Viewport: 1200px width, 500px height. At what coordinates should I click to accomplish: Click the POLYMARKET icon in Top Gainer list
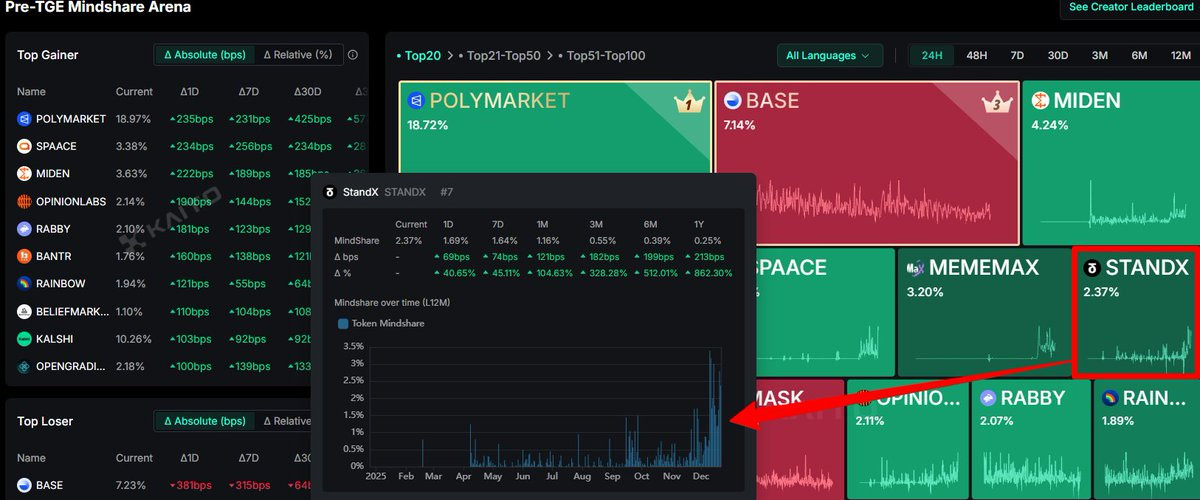point(24,119)
